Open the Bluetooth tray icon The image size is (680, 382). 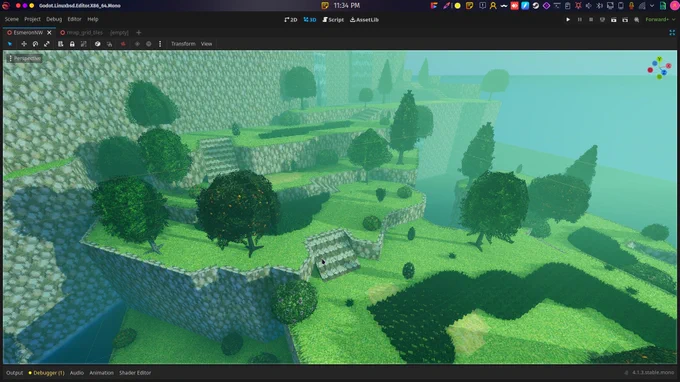pos(599,6)
